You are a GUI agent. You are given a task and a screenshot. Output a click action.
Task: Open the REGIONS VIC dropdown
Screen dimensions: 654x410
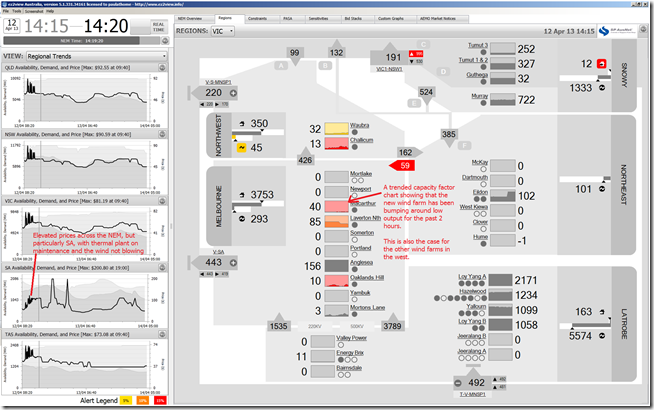click(x=222, y=31)
